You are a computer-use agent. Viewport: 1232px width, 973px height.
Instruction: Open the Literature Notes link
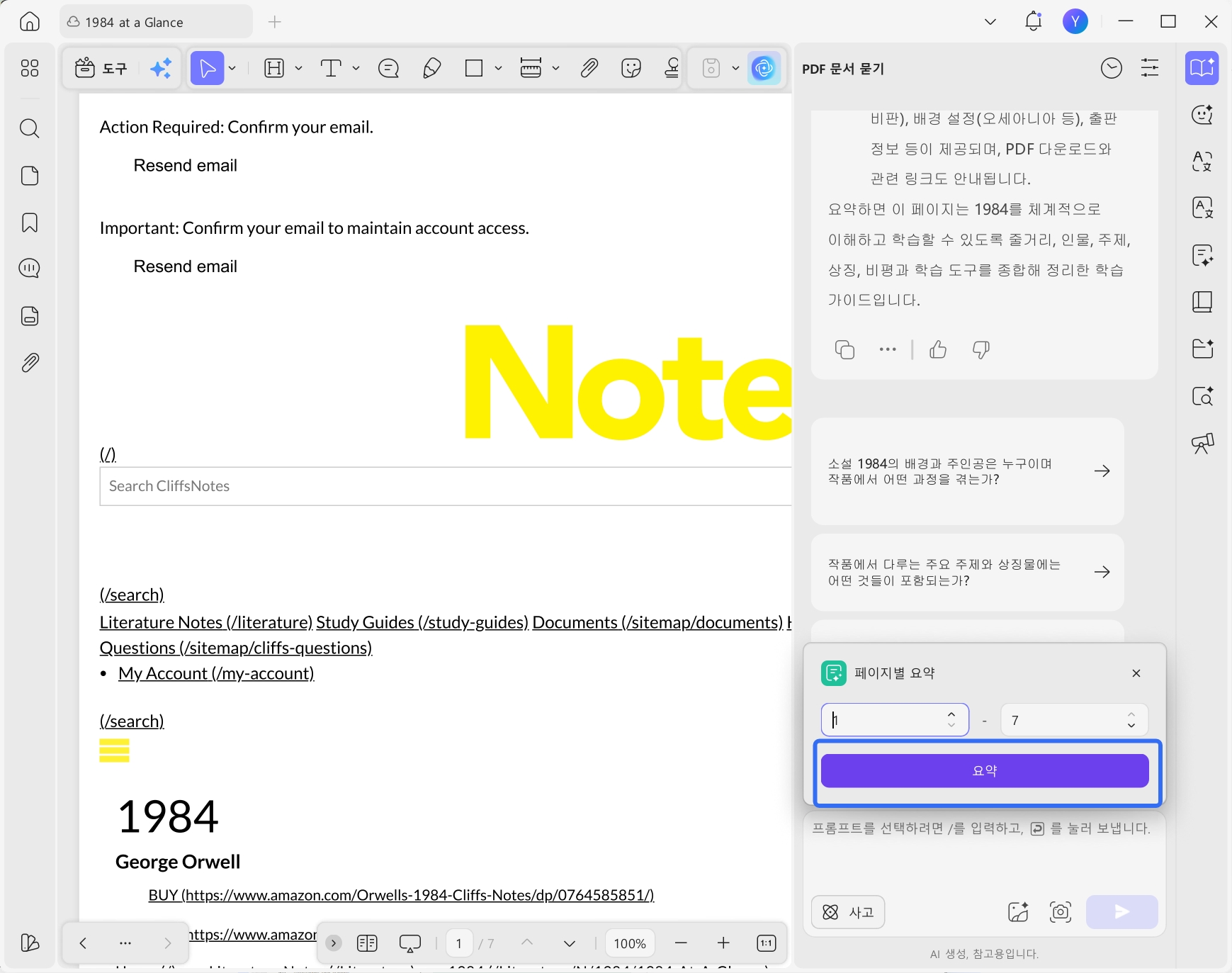206,622
